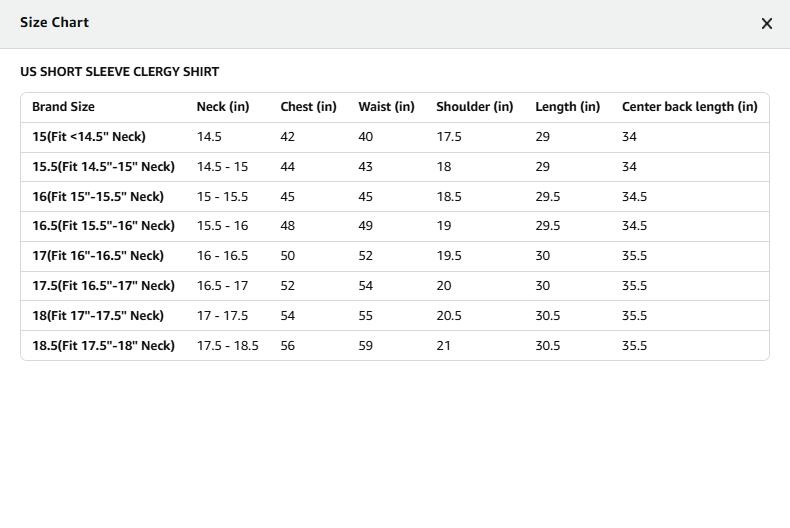Click Center back length (in) header
The width and height of the screenshot is (790, 528).
(x=689, y=107)
